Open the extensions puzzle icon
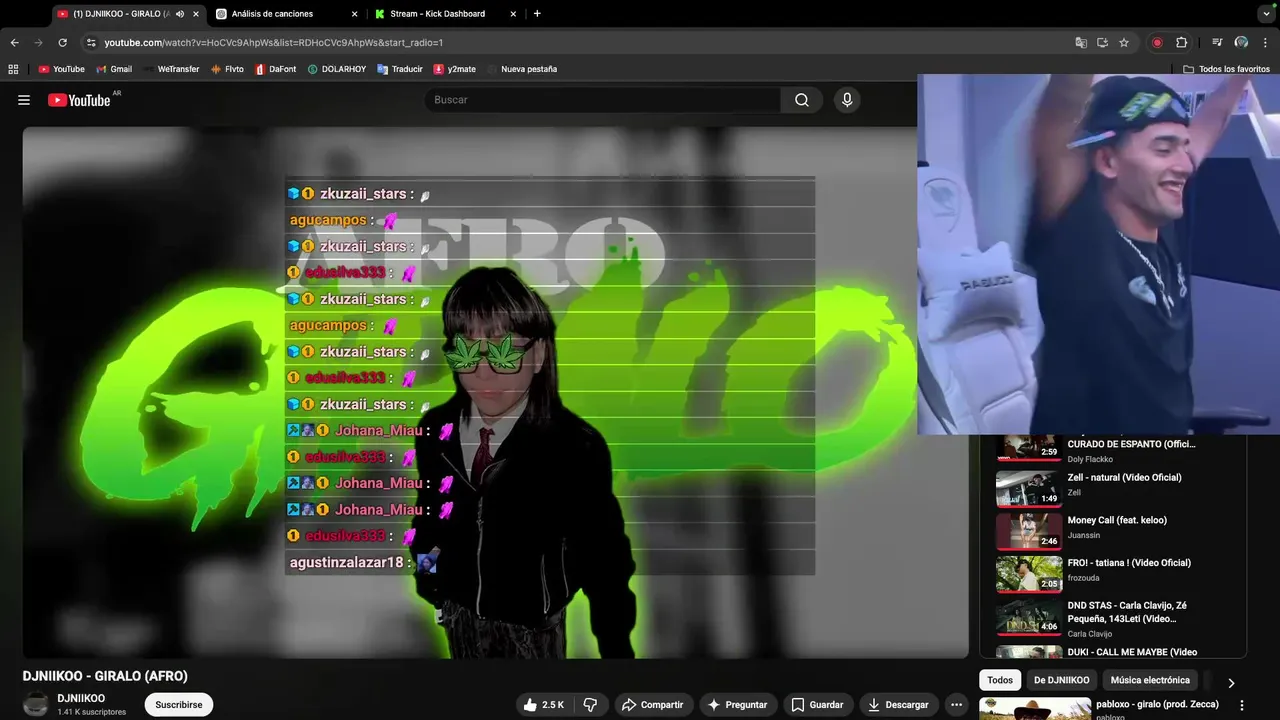 pyautogui.click(x=1181, y=43)
